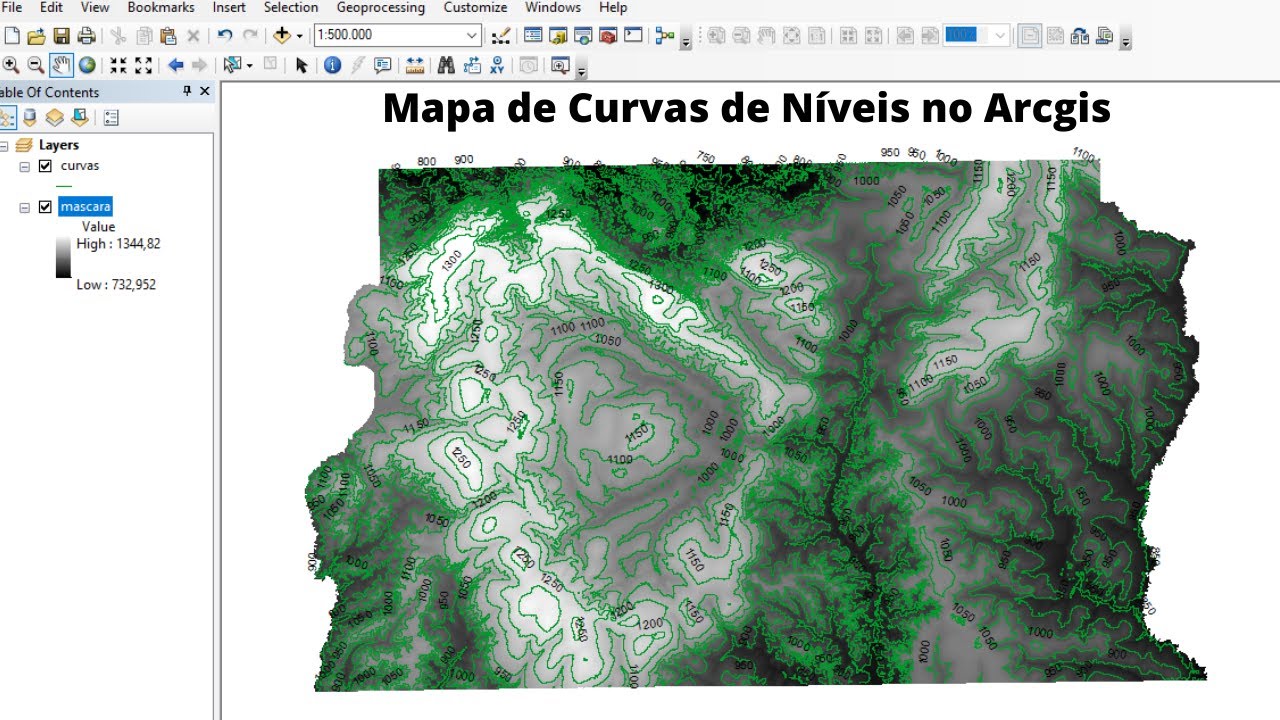Click the Add Data button
Image resolution: width=1280 pixels, height=720 pixels.
tap(282, 36)
